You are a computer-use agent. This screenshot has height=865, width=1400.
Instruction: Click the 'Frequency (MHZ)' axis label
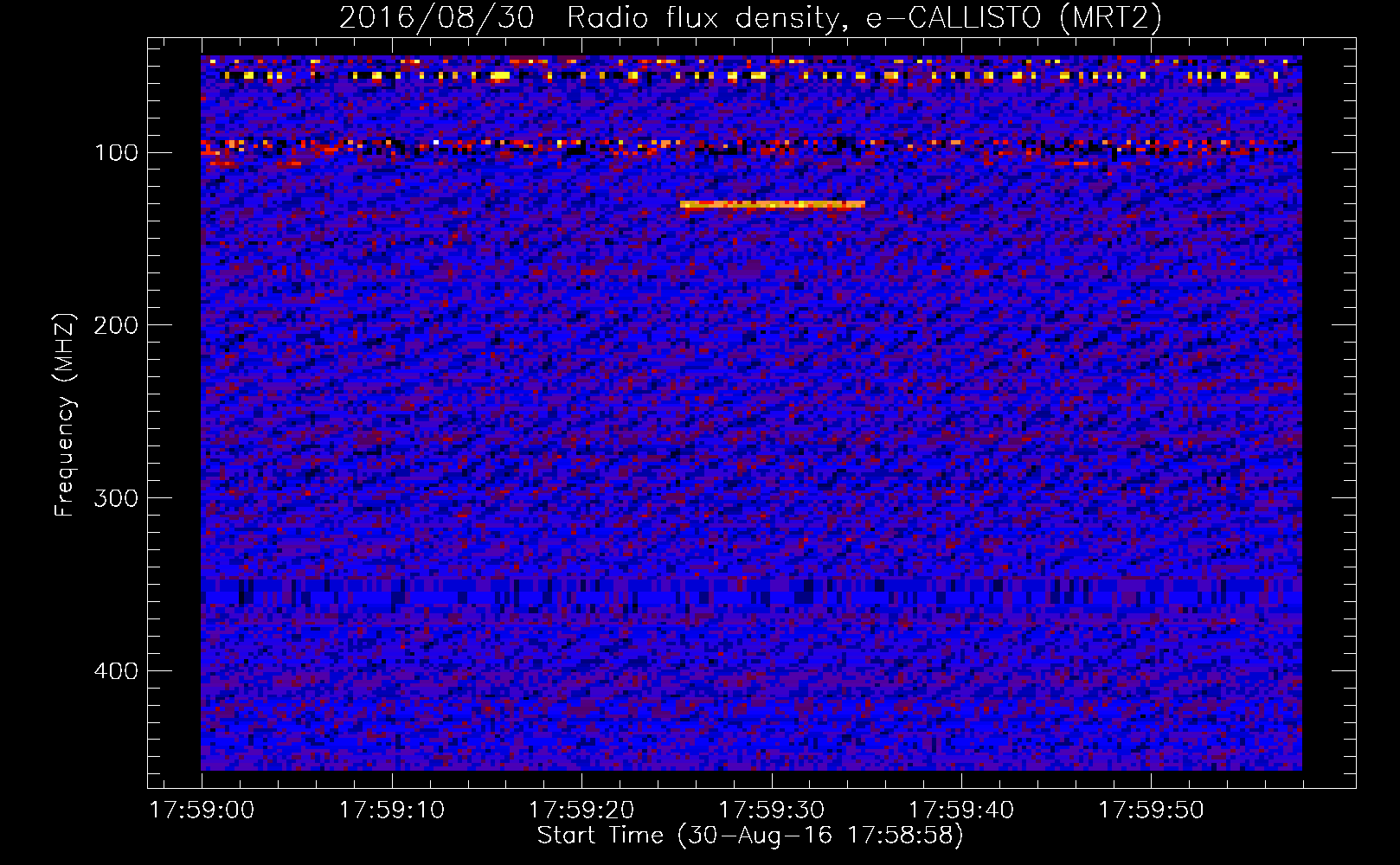[65, 415]
